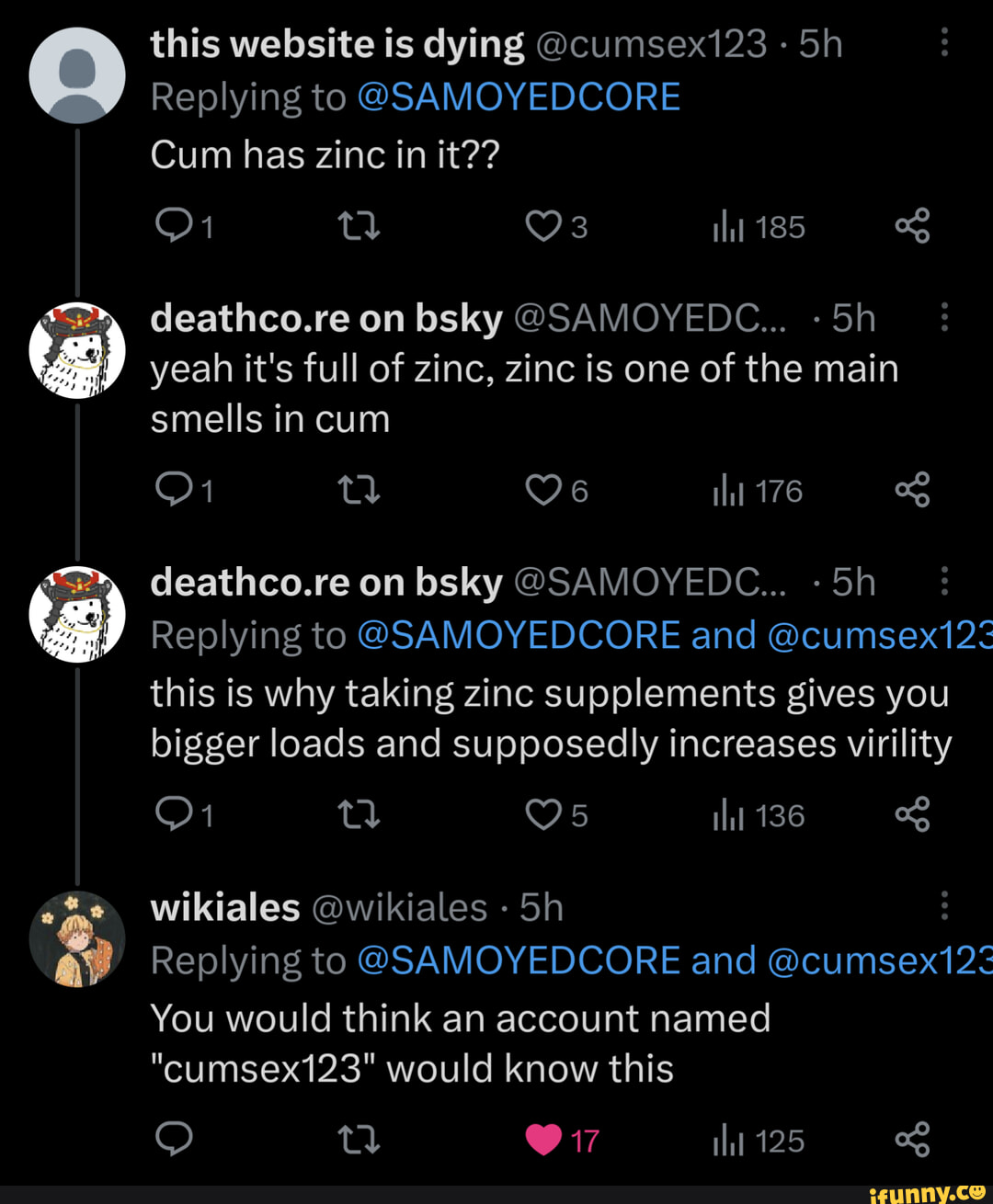Open the three-dot menu on wikiales' tweet
Viewport: 993px width, 1204px height.
(x=944, y=906)
